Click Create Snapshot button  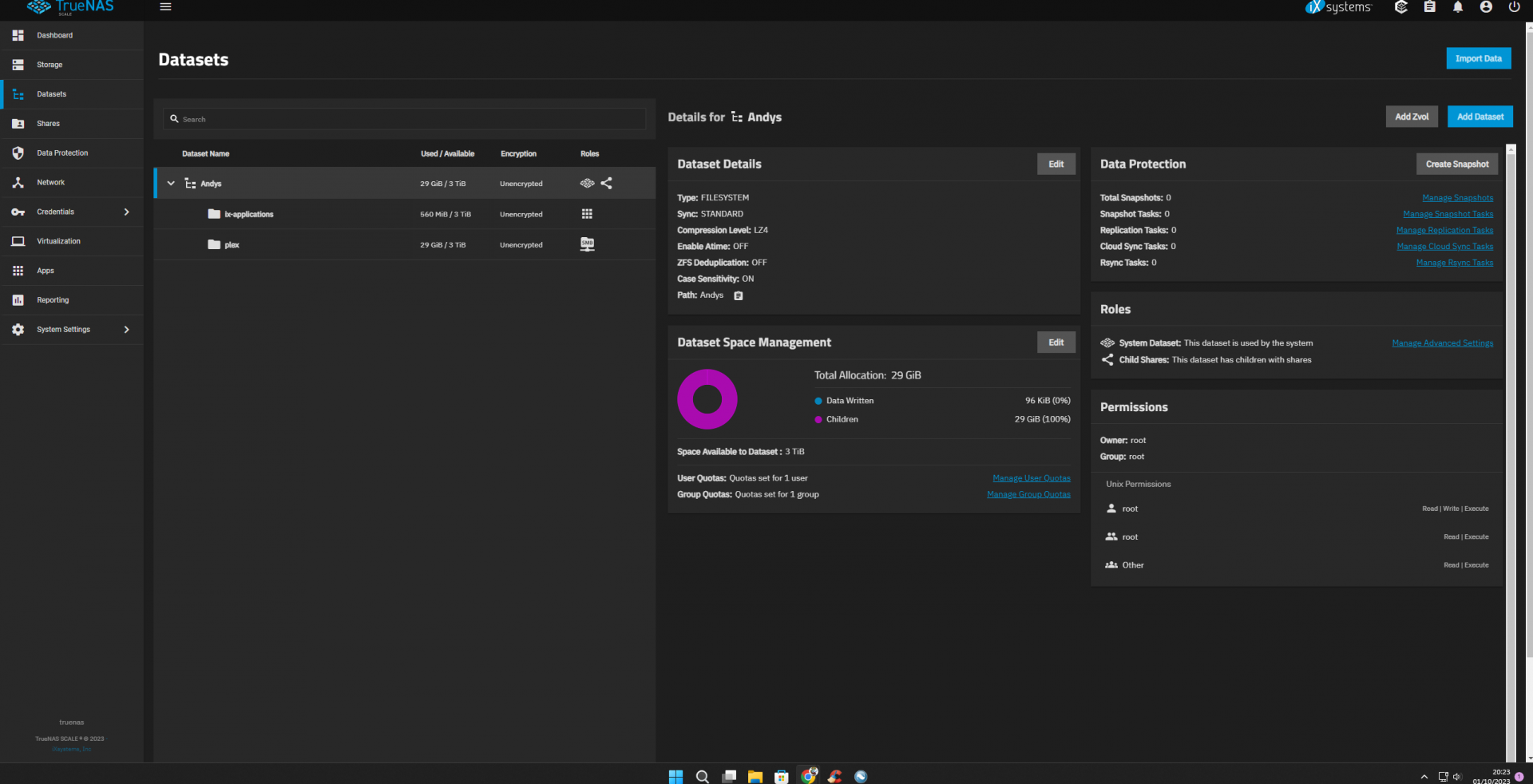1456,164
